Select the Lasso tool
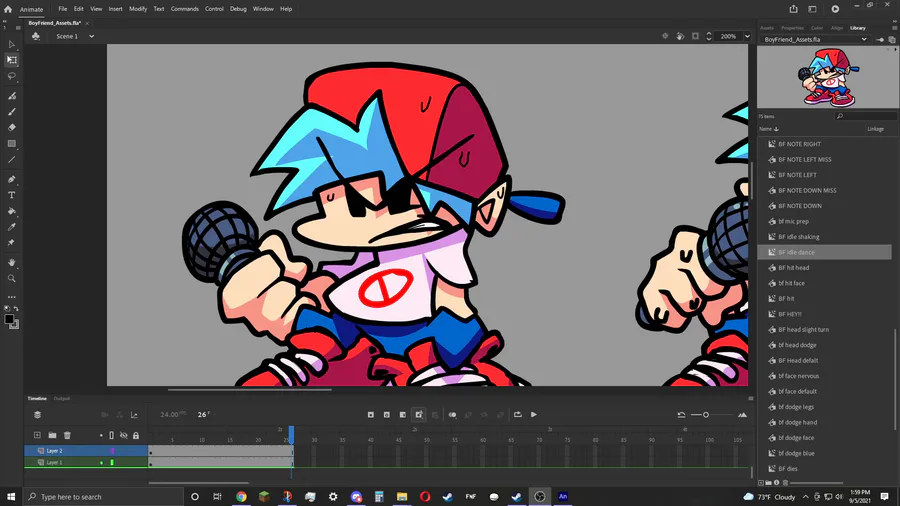The width and height of the screenshot is (900, 506). point(11,76)
